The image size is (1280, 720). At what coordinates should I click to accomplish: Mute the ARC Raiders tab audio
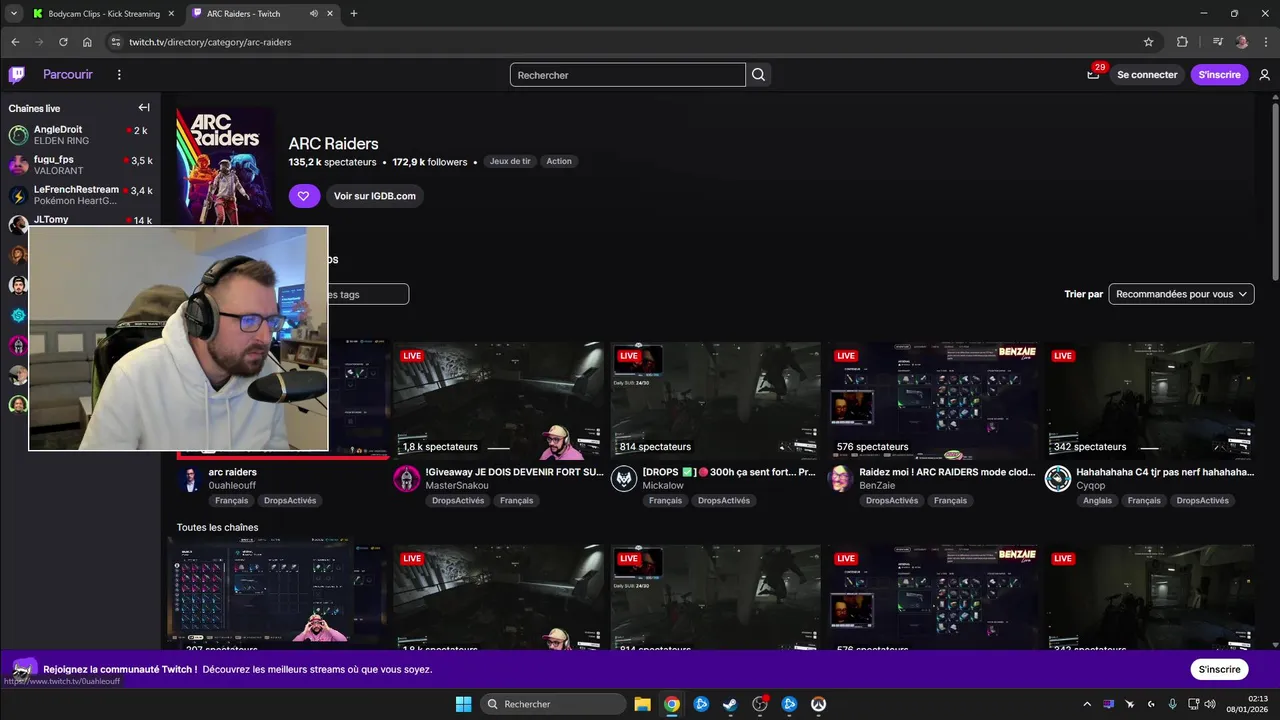point(314,14)
